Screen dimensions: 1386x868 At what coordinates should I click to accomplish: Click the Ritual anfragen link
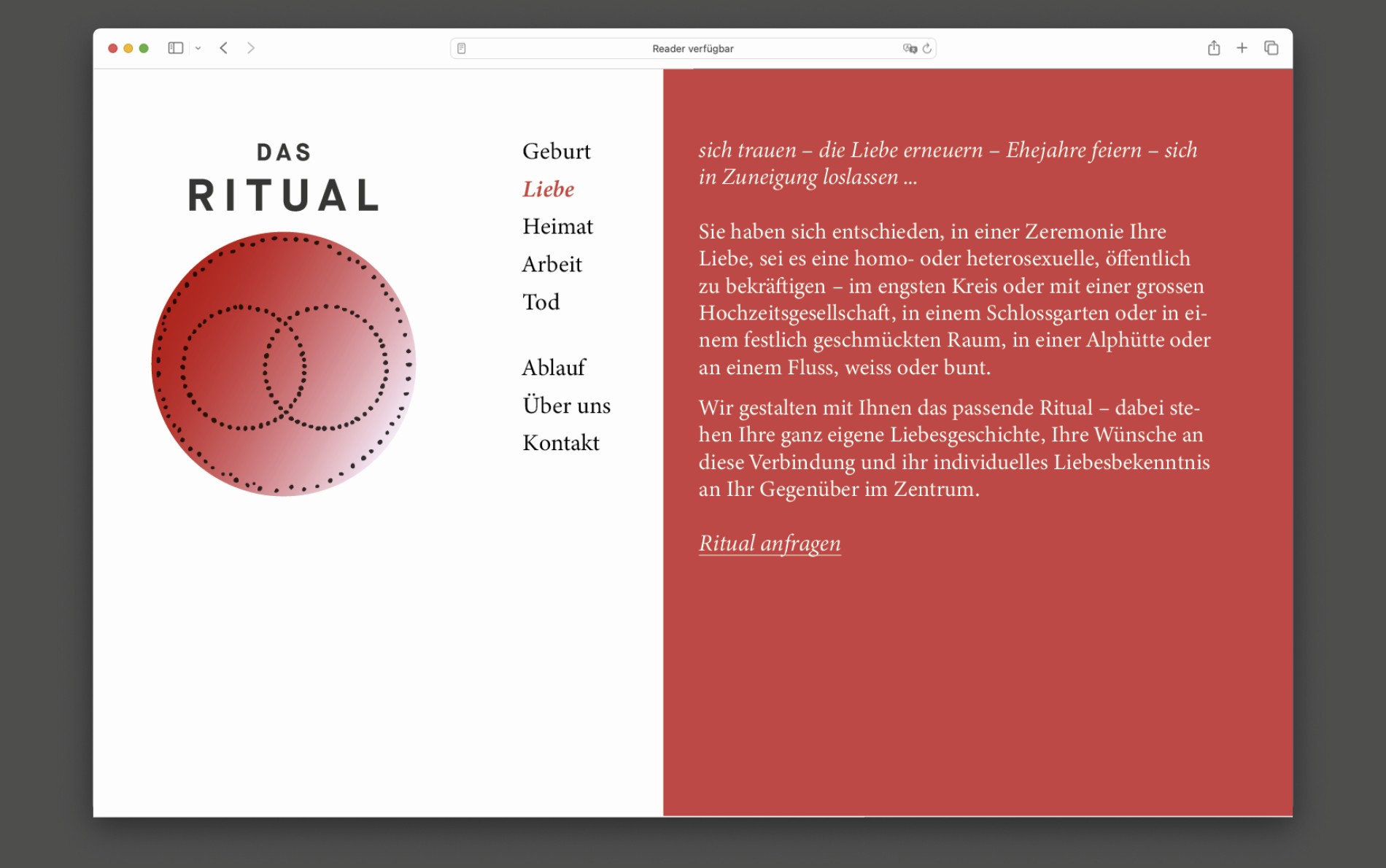point(770,543)
